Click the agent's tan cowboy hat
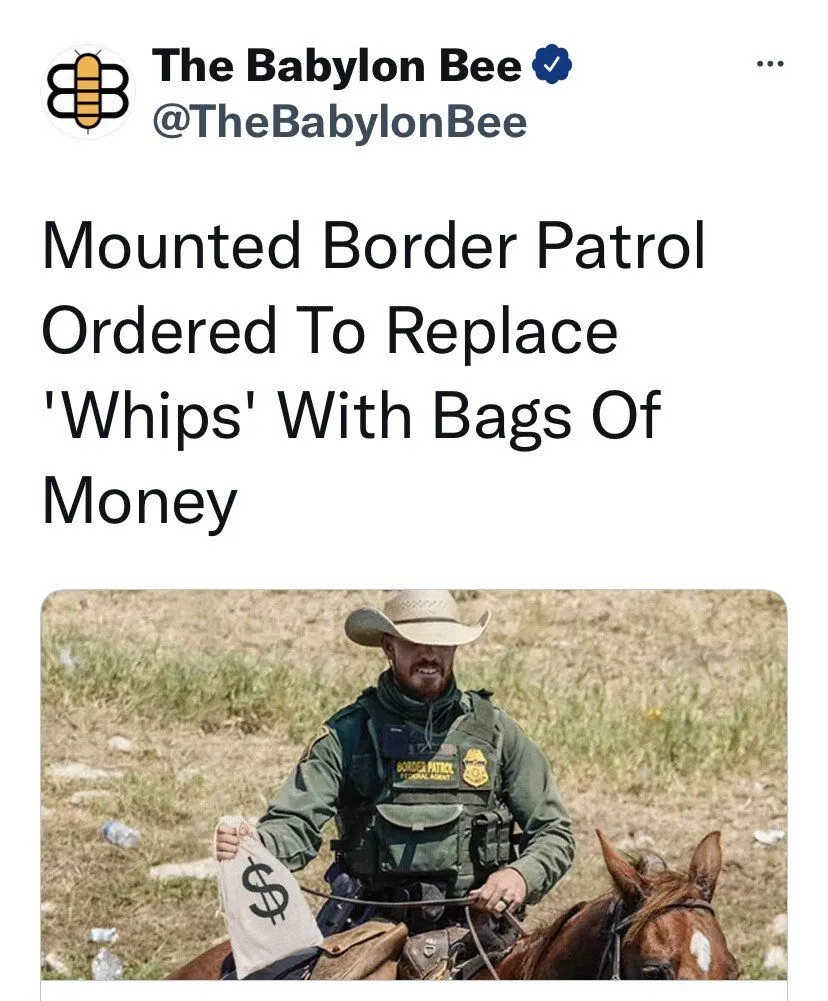 (416, 617)
